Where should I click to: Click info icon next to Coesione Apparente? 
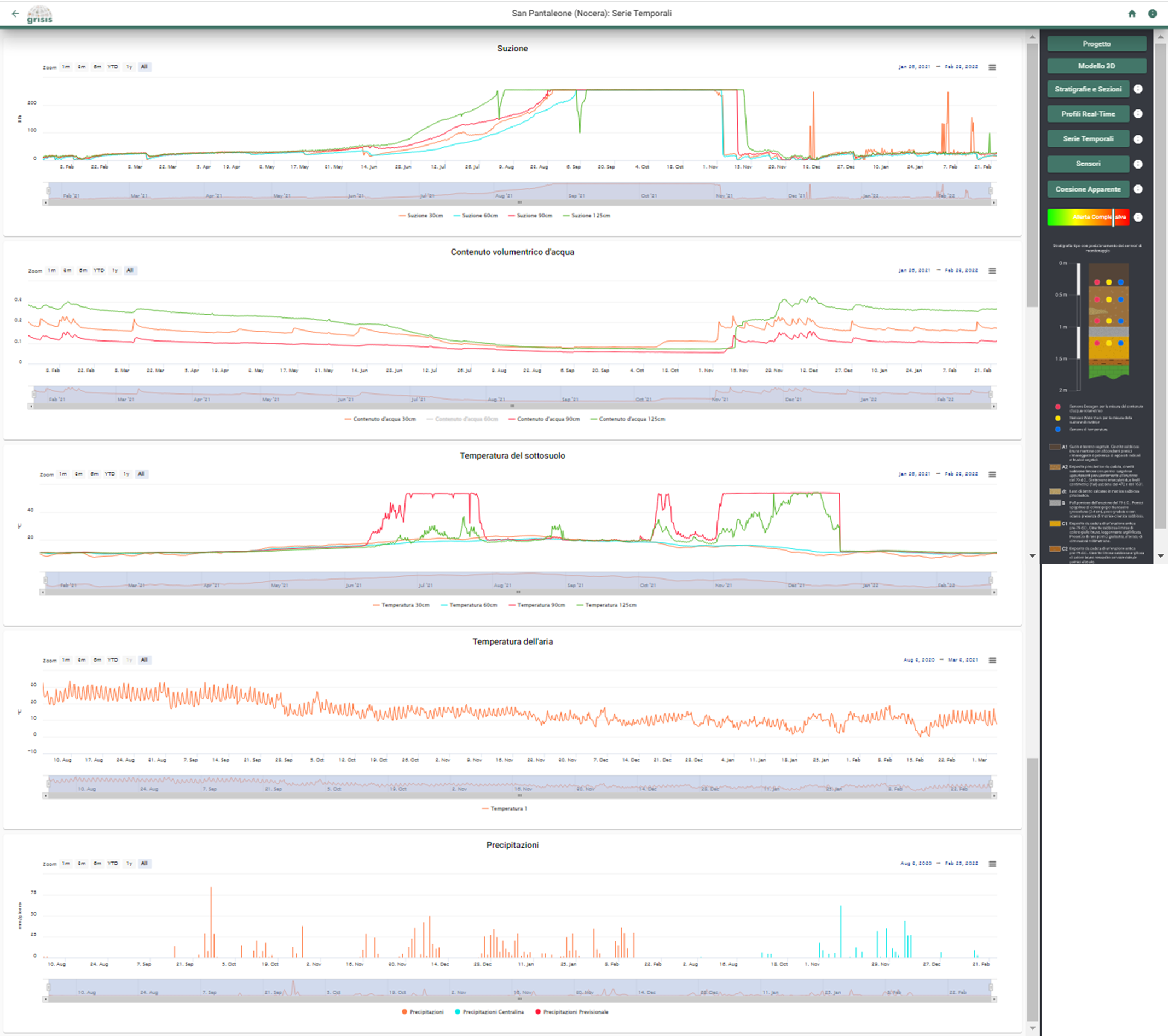(x=1138, y=189)
